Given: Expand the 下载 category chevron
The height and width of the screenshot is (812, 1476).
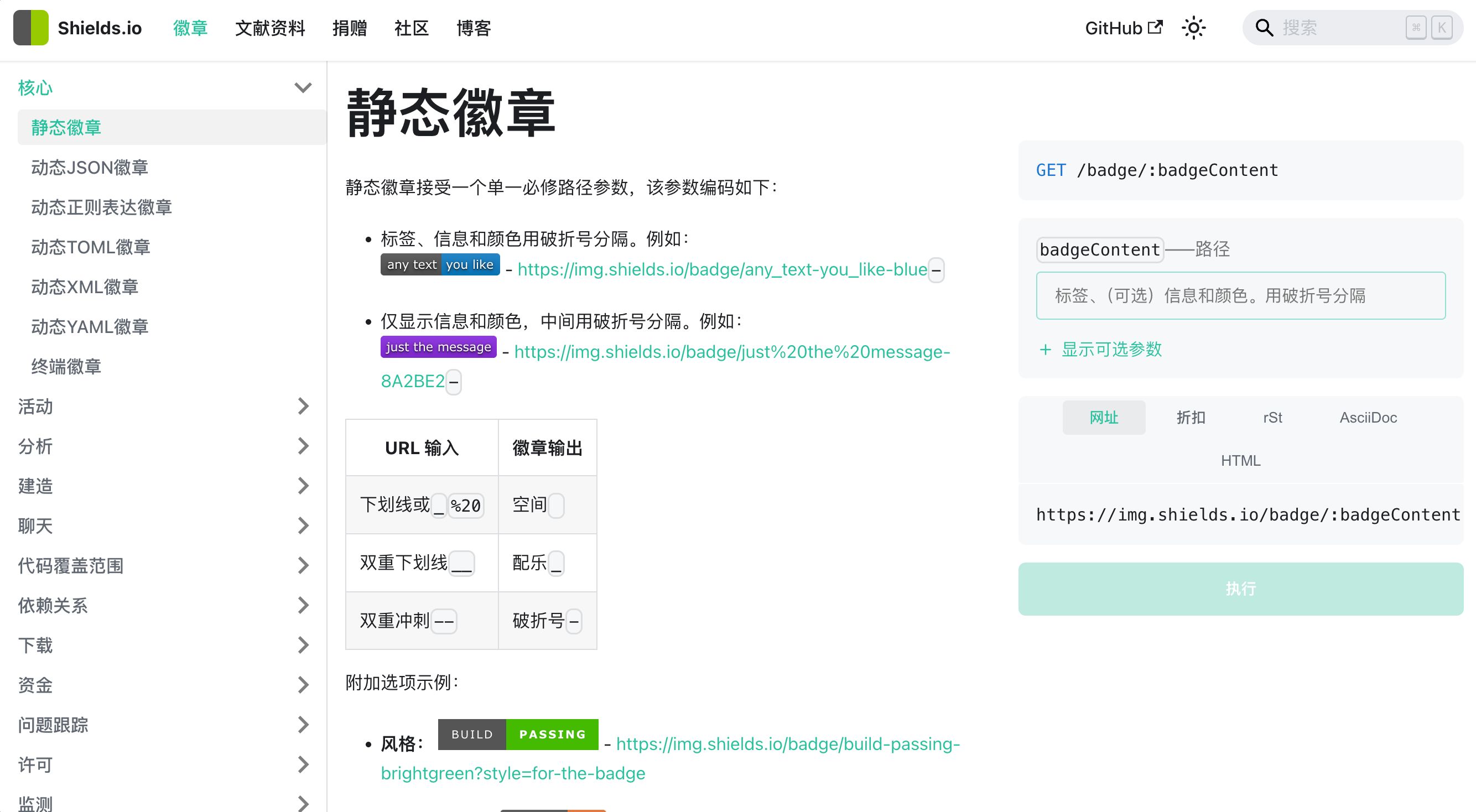Looking at the screenshot, I should pyautogui.click(x=303, y=646).
